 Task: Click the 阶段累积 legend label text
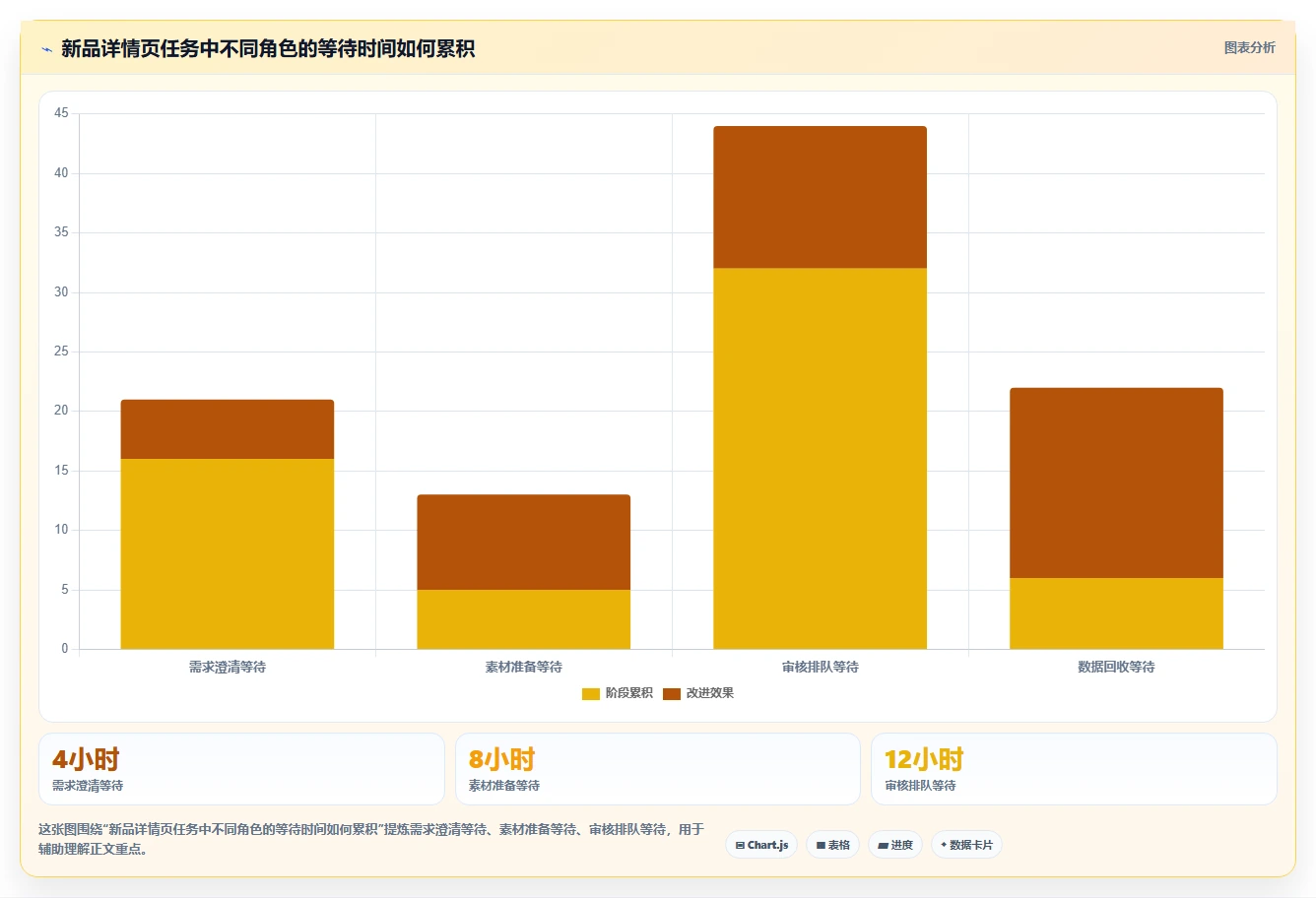pyautogui.click(x=629, y=693)
